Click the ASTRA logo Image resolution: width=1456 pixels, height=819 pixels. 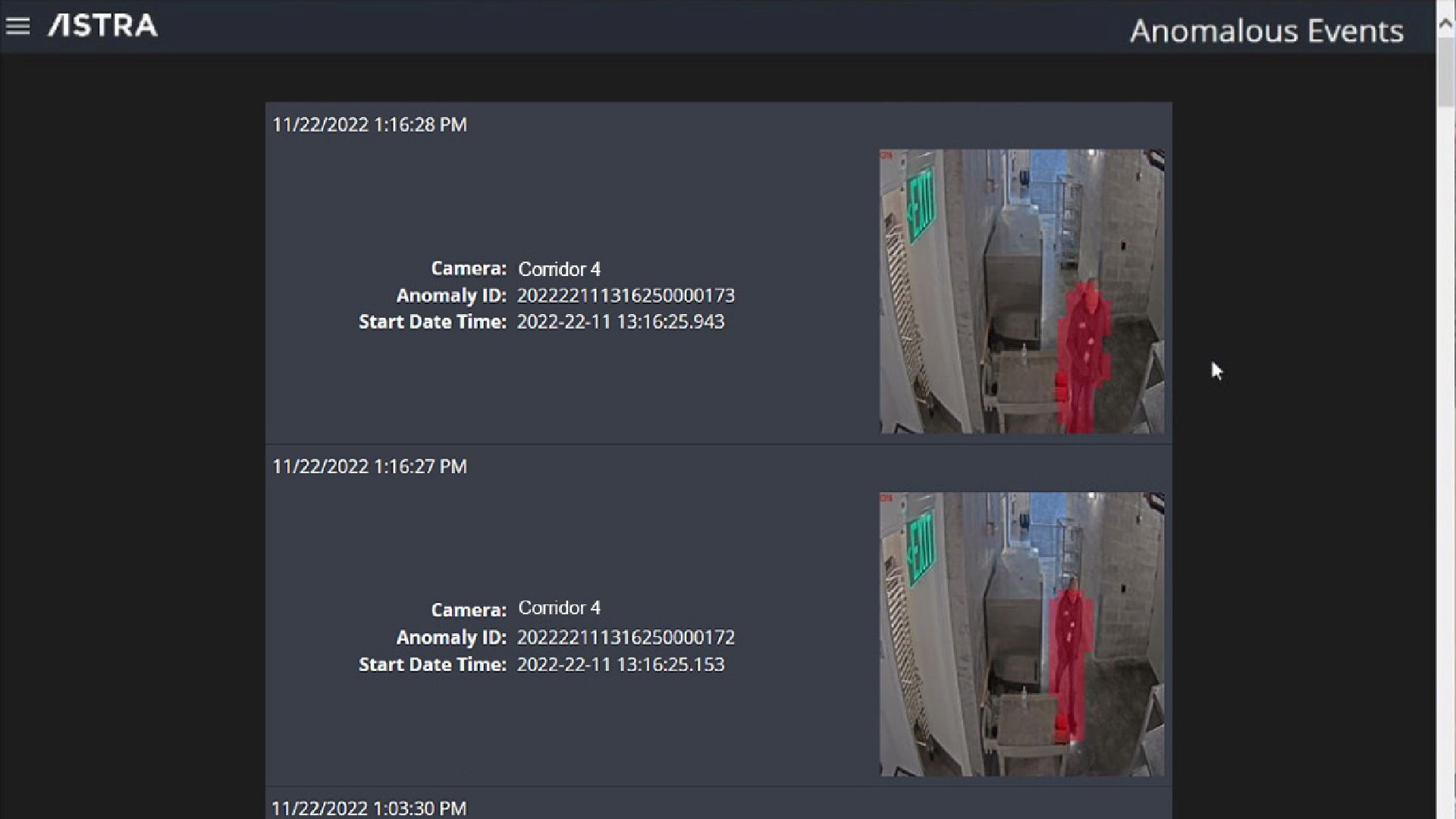coord(103,26)
